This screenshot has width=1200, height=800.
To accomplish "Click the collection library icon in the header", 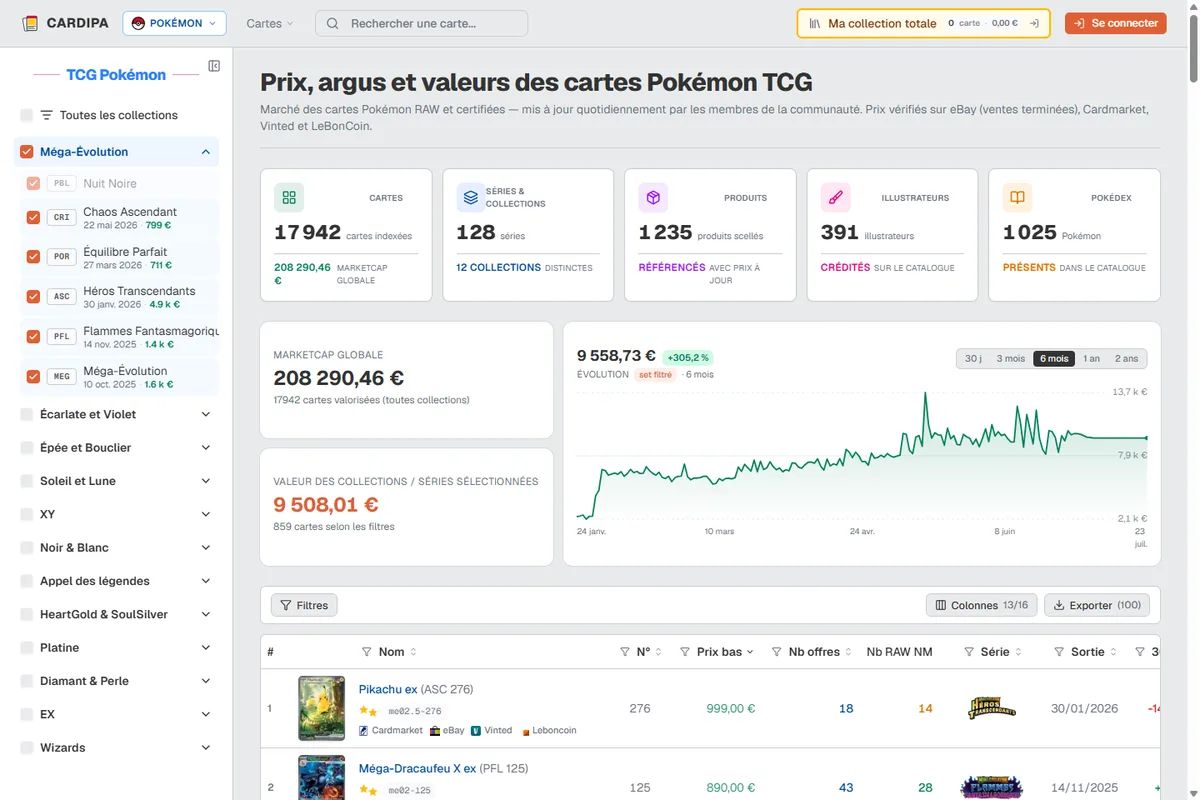I will (x=815, y=23).
